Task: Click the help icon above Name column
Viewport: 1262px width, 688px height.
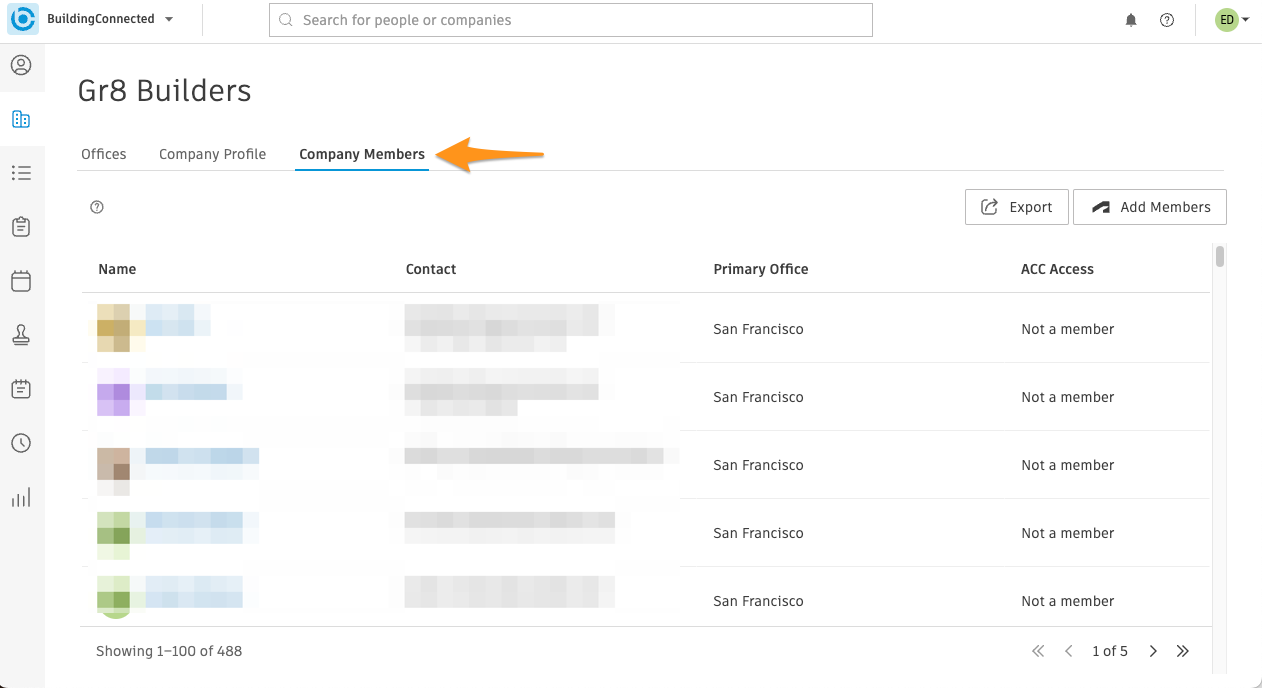Action: point(97,207)
